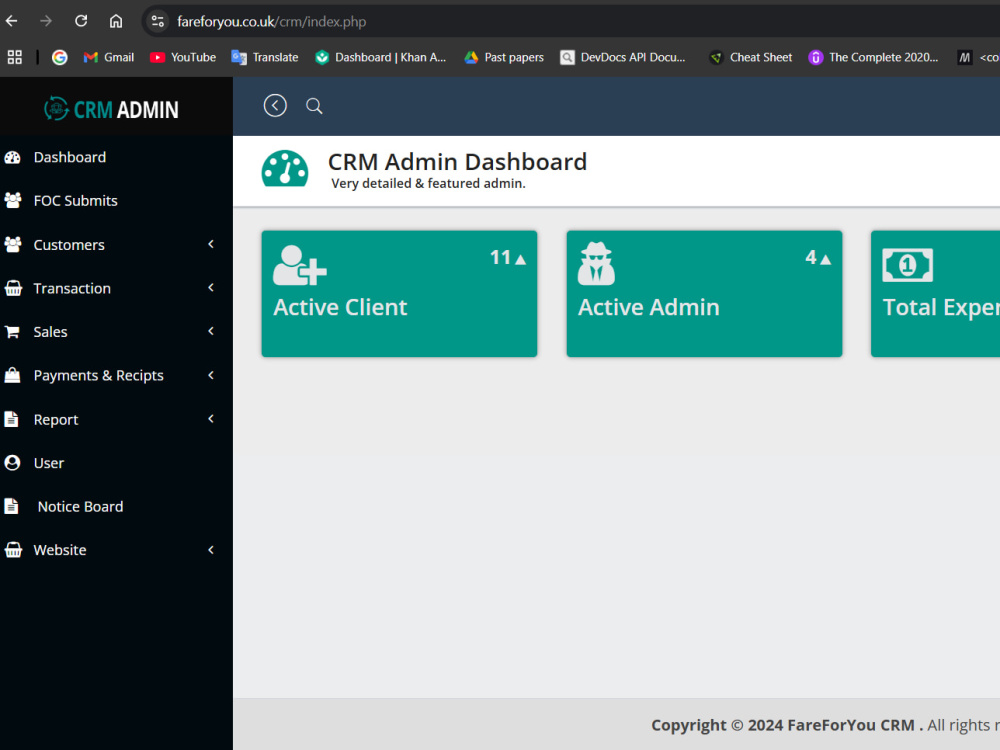Open the Website menu label

point(59,550)
